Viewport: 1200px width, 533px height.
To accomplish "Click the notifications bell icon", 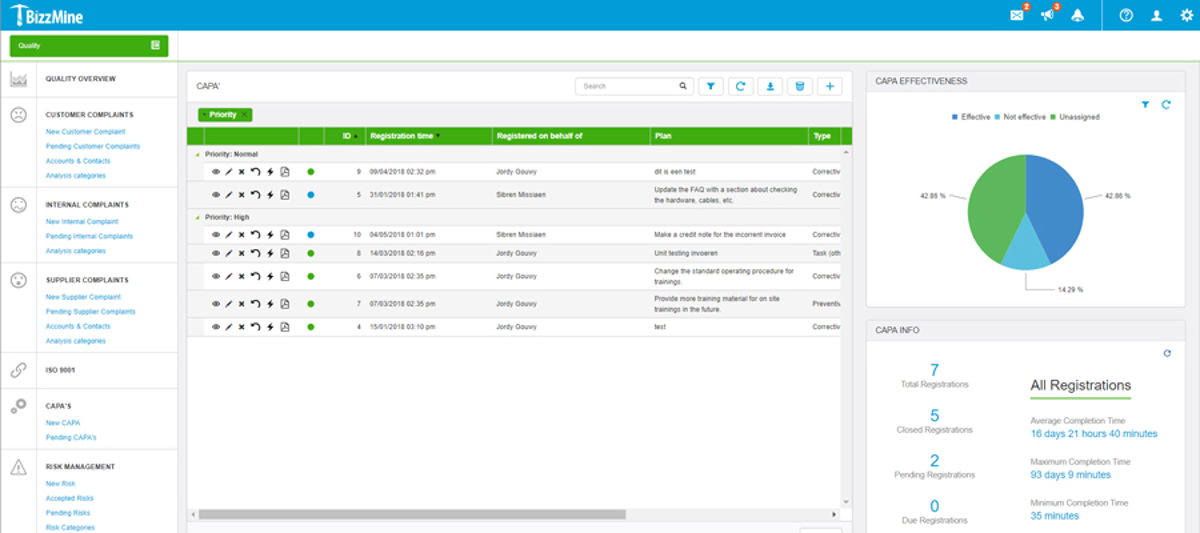I will pos(1077,16).
